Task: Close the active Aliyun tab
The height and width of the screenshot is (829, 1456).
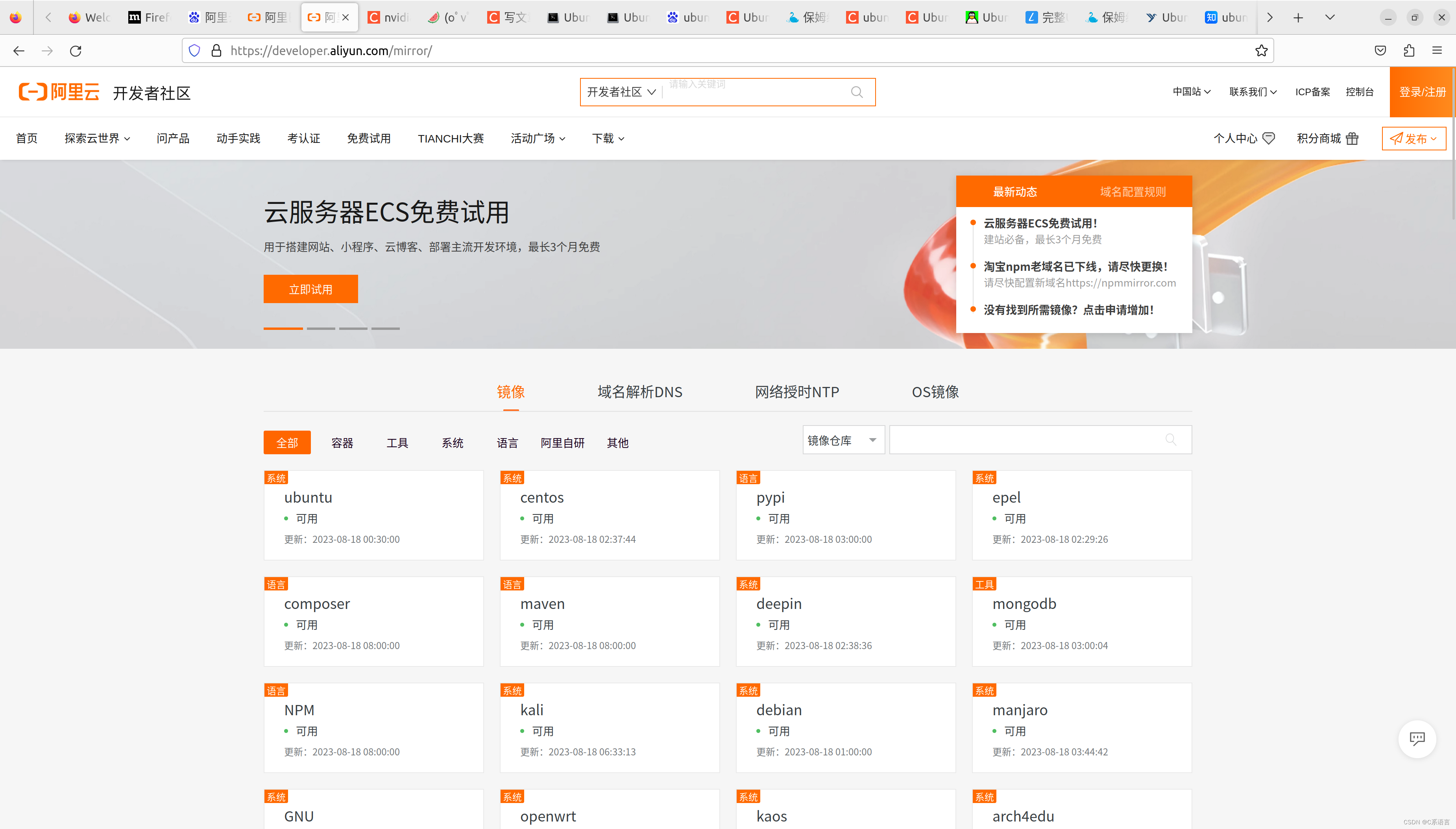Action: (346, 18)
